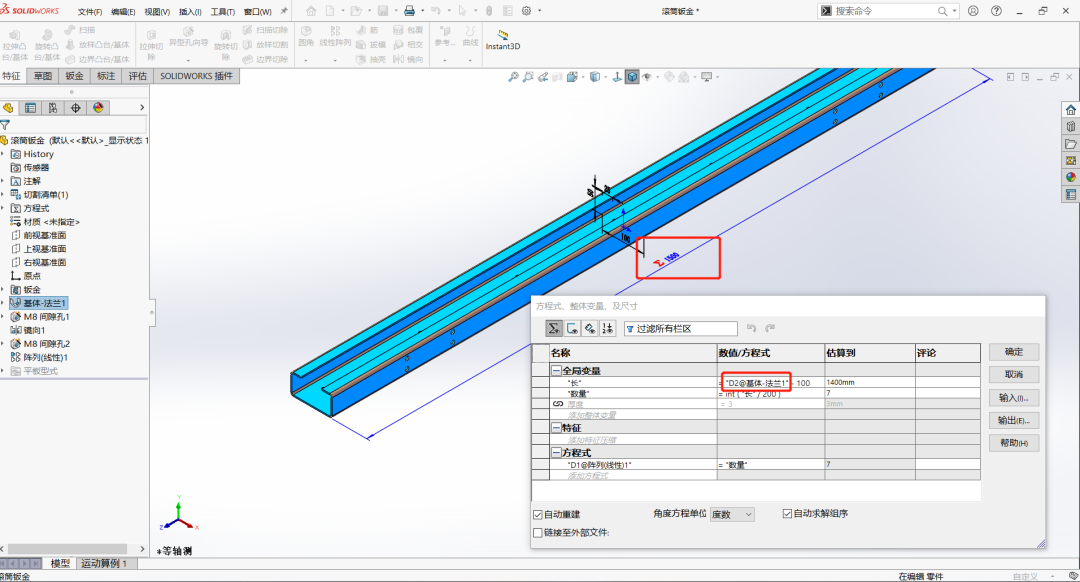Toggle the 自动求解组序 checkbox
Image resolution: width=1080 pixels, height=582 pixels.
[787, 514]
